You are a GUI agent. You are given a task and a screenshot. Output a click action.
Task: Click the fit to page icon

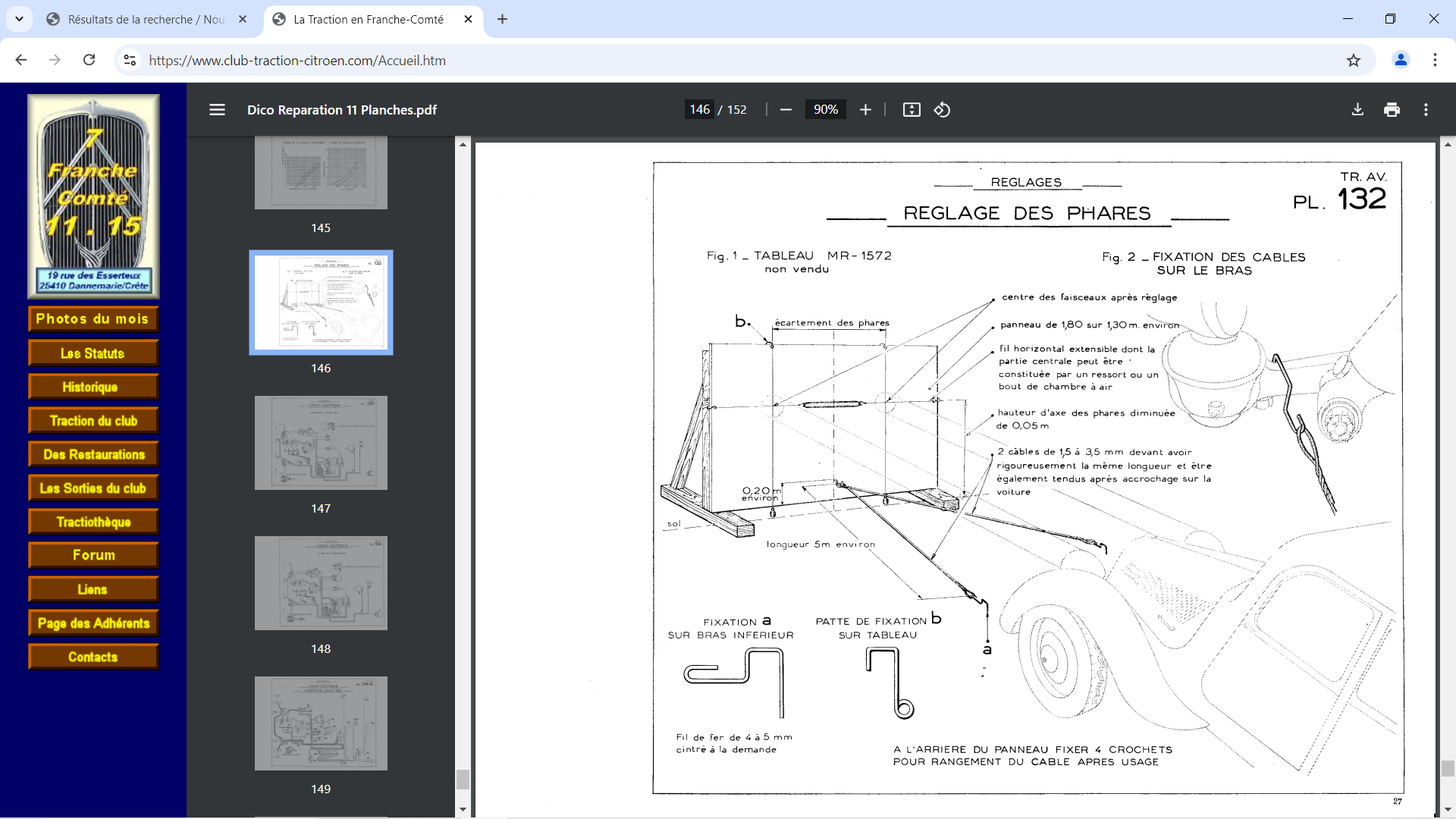[x=912, y=110]
